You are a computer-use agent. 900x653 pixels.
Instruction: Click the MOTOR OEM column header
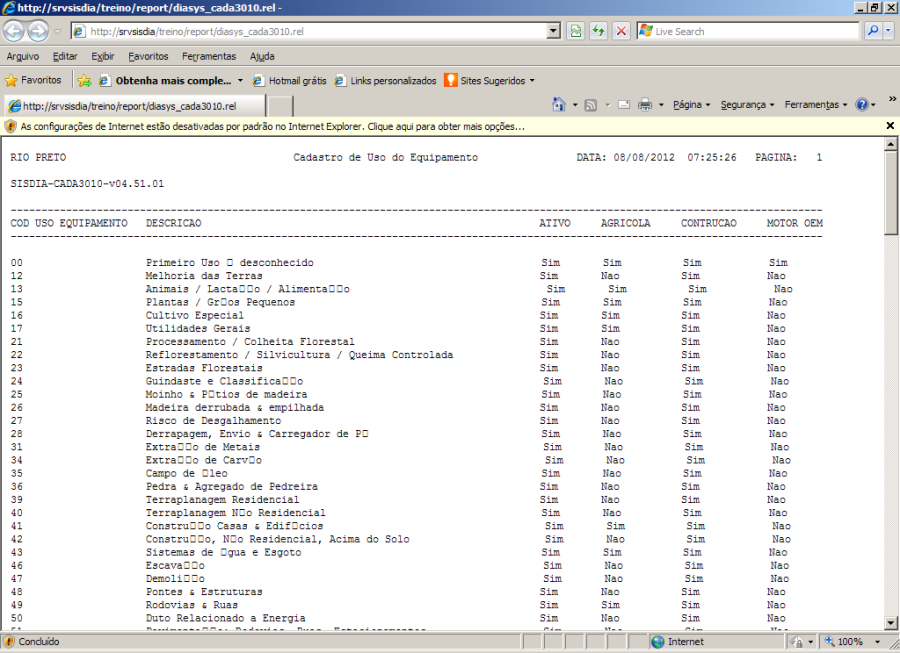[x=794, y=223]
